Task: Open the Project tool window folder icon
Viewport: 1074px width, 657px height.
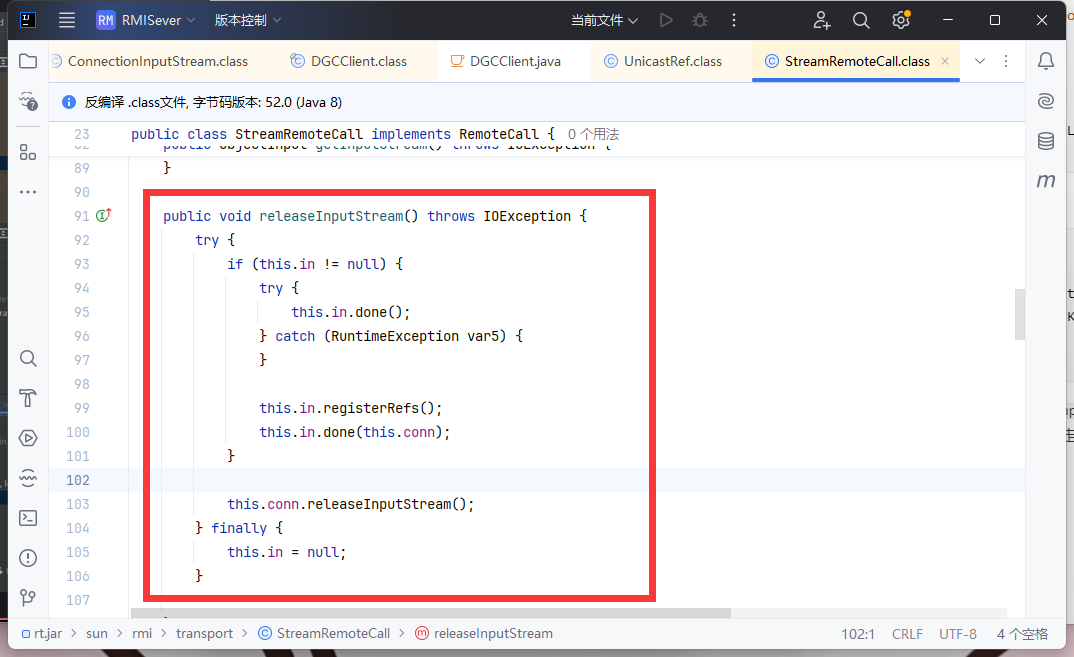Action: click(28, 61)
